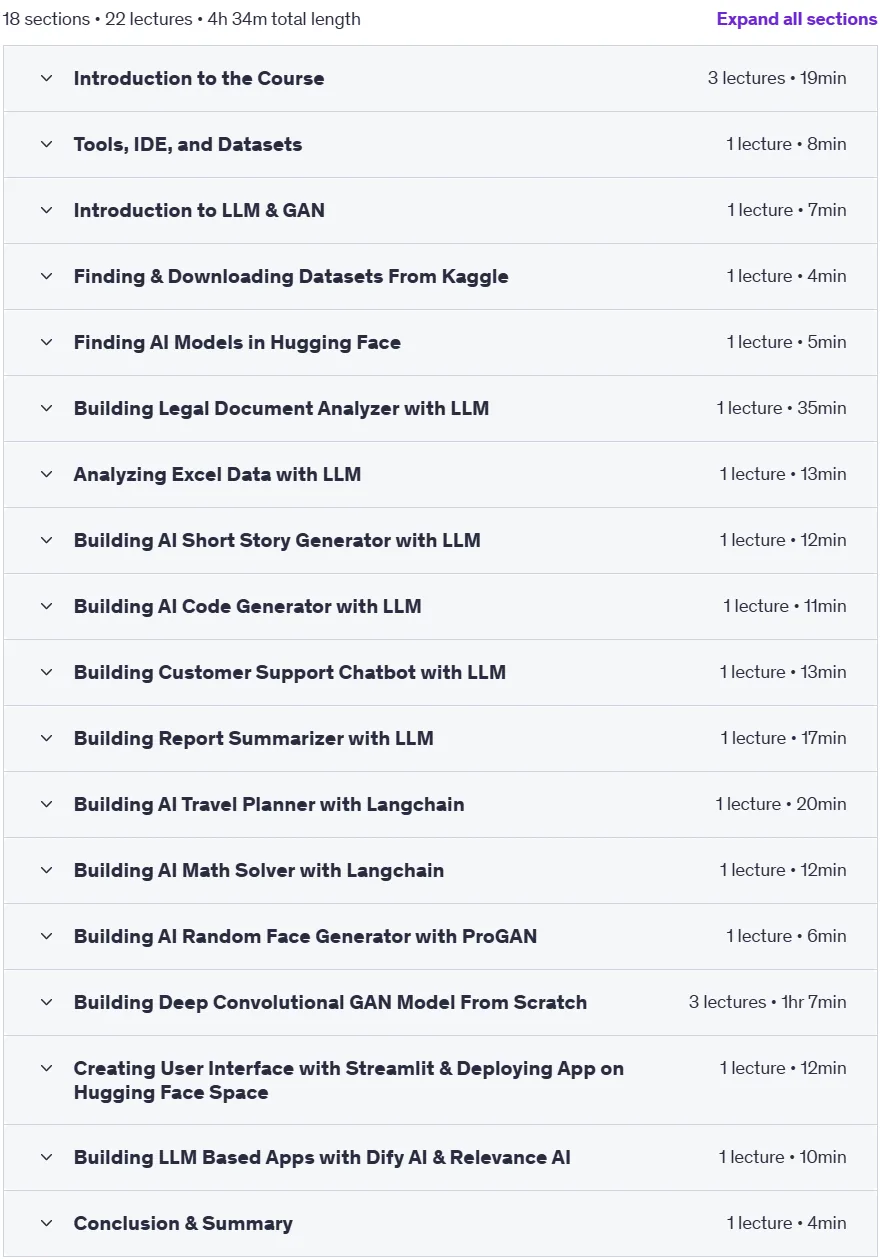880x1259 pixels.
Task: Expand chevron beside Introduction to LLM & GAN
Action: pos(46,210)
